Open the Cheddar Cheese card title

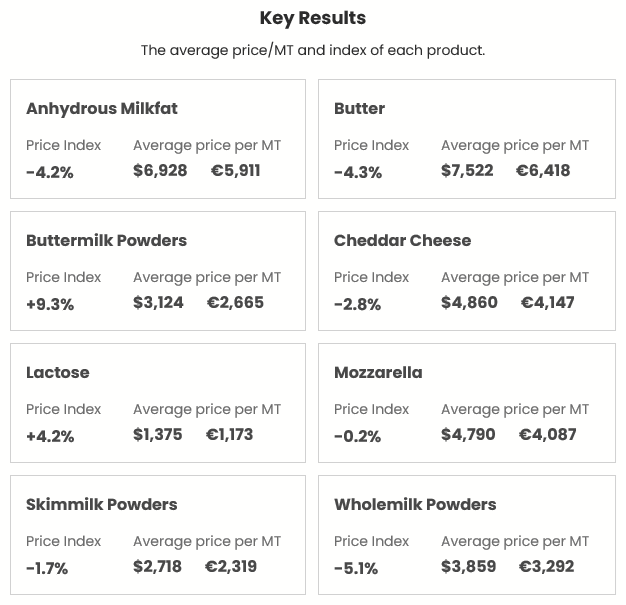click(x=402, y=240)
